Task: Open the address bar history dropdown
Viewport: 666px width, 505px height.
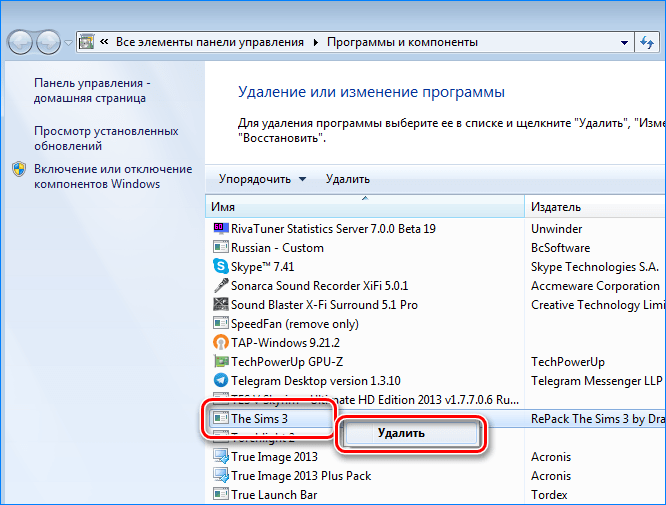Action: [x=624, y=42]
